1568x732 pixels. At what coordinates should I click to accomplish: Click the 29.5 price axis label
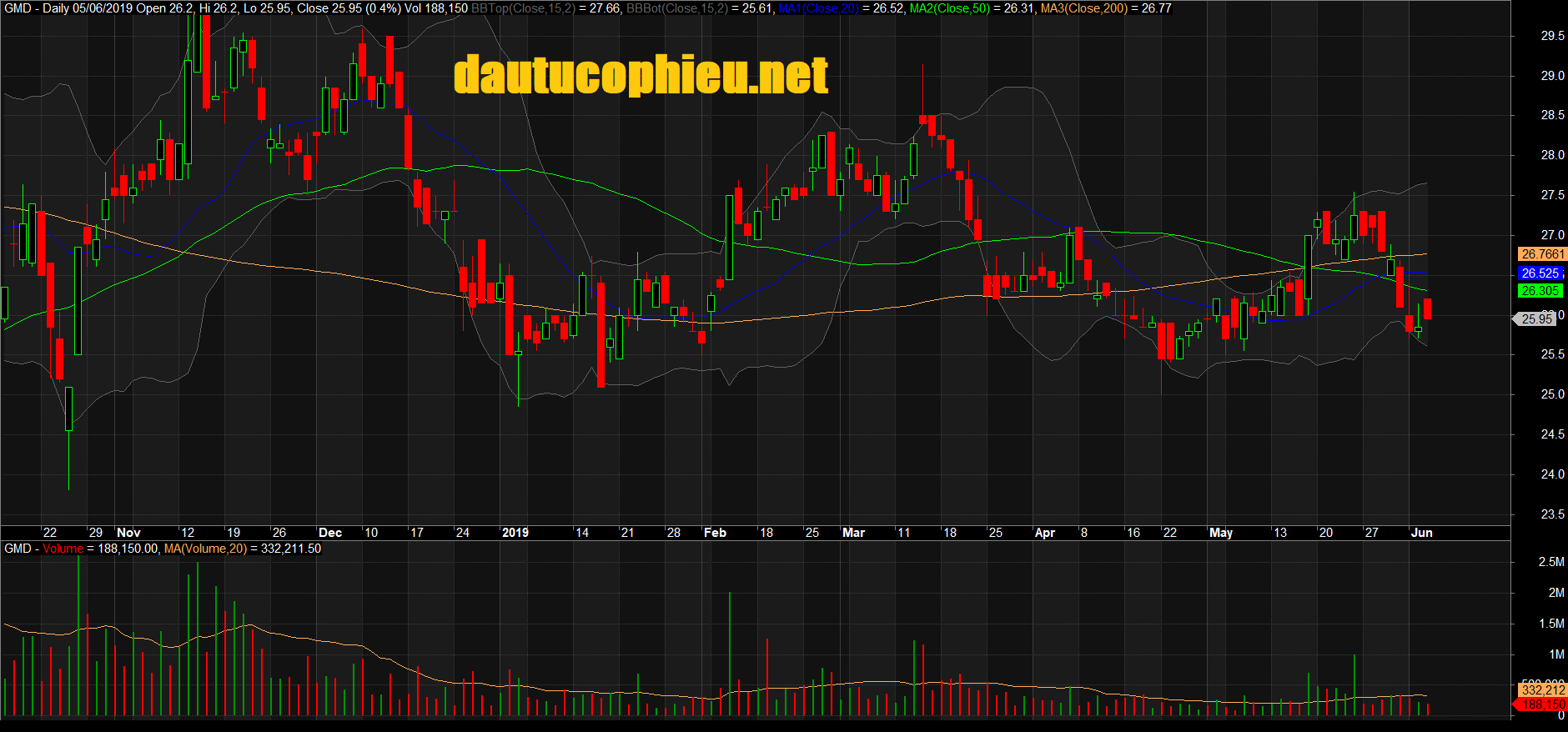tap(1552, 36)
